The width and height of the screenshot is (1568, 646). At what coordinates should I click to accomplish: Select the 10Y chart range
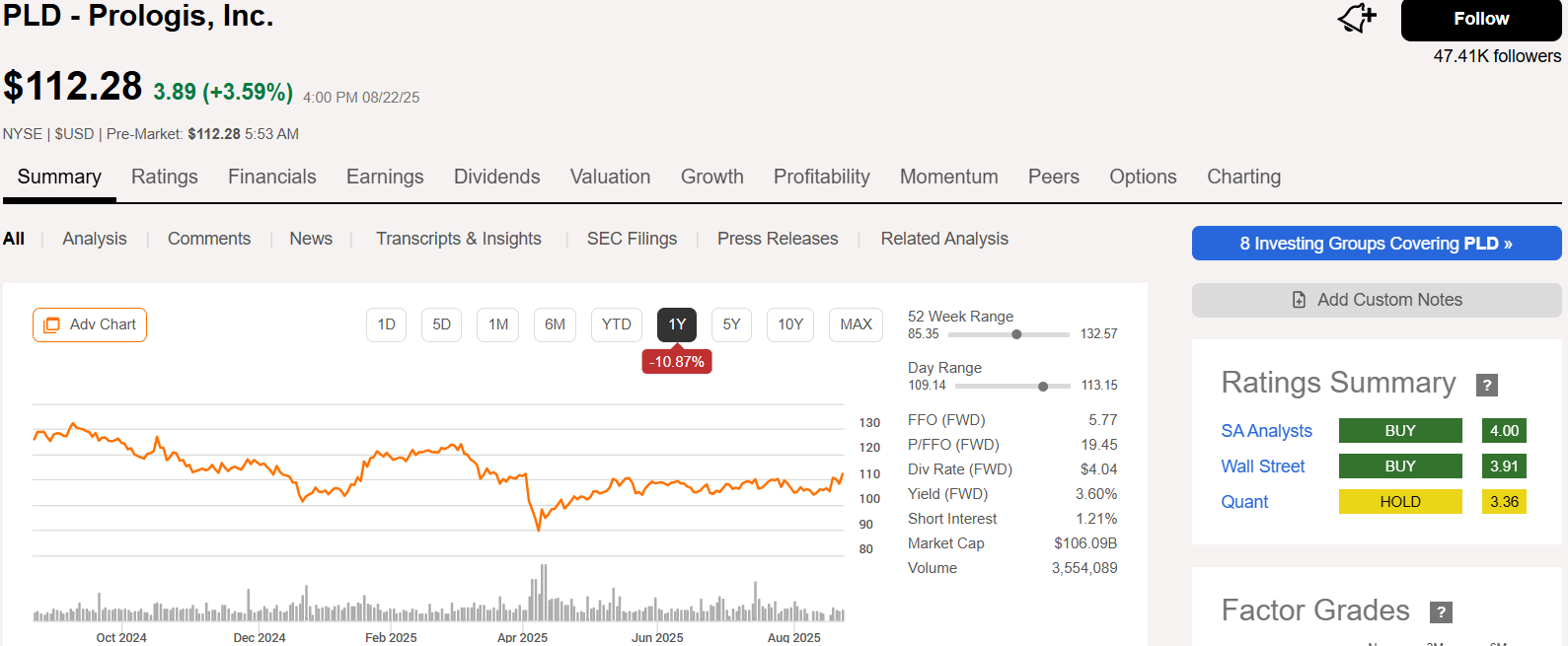coord(790,324)
